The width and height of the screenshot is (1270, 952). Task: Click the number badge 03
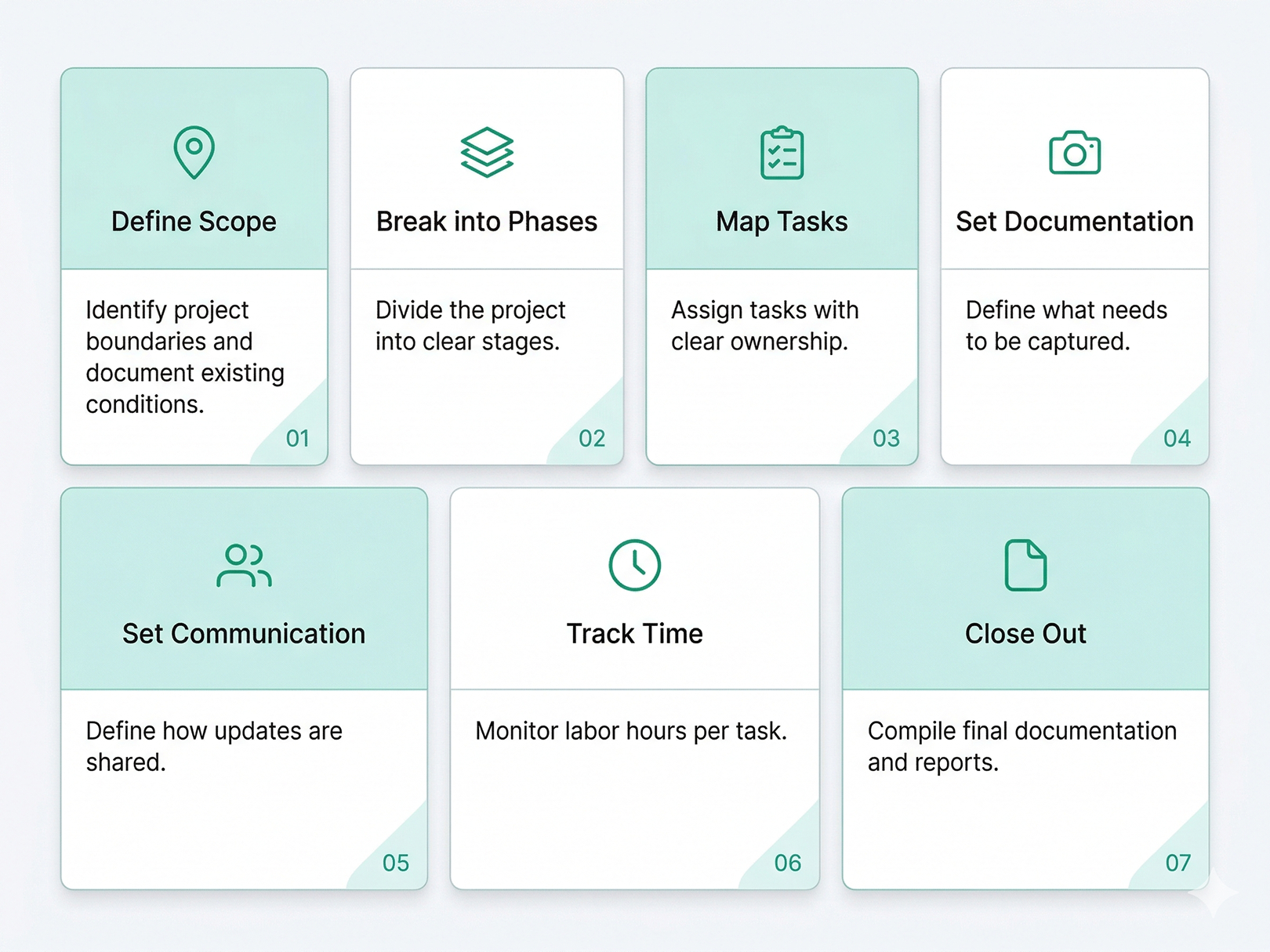click(887, 439)
